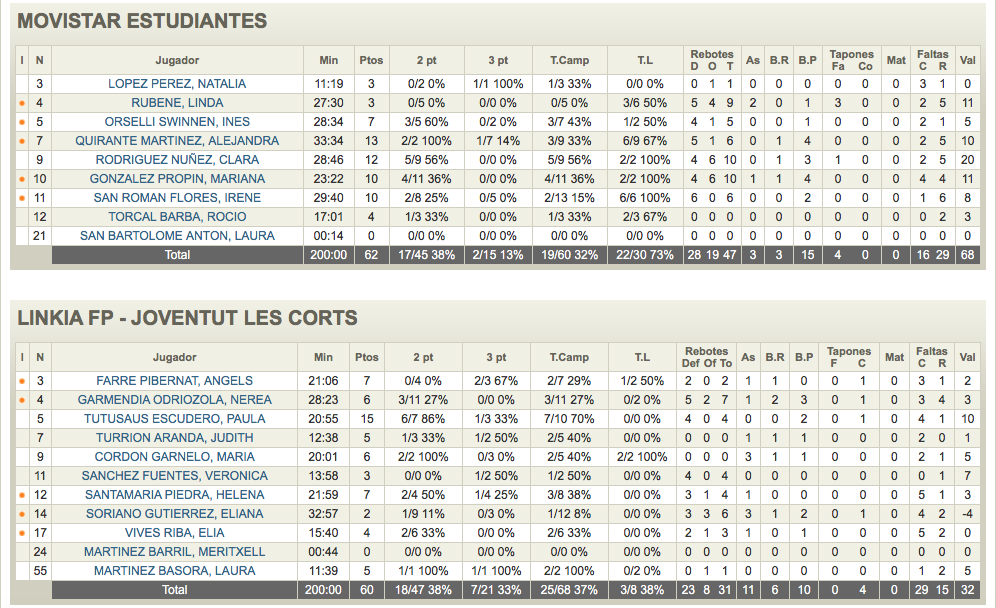Open Martinez Basora, Laura player page
Viewport: 996px width, 608px height.
tap(175, 571)
